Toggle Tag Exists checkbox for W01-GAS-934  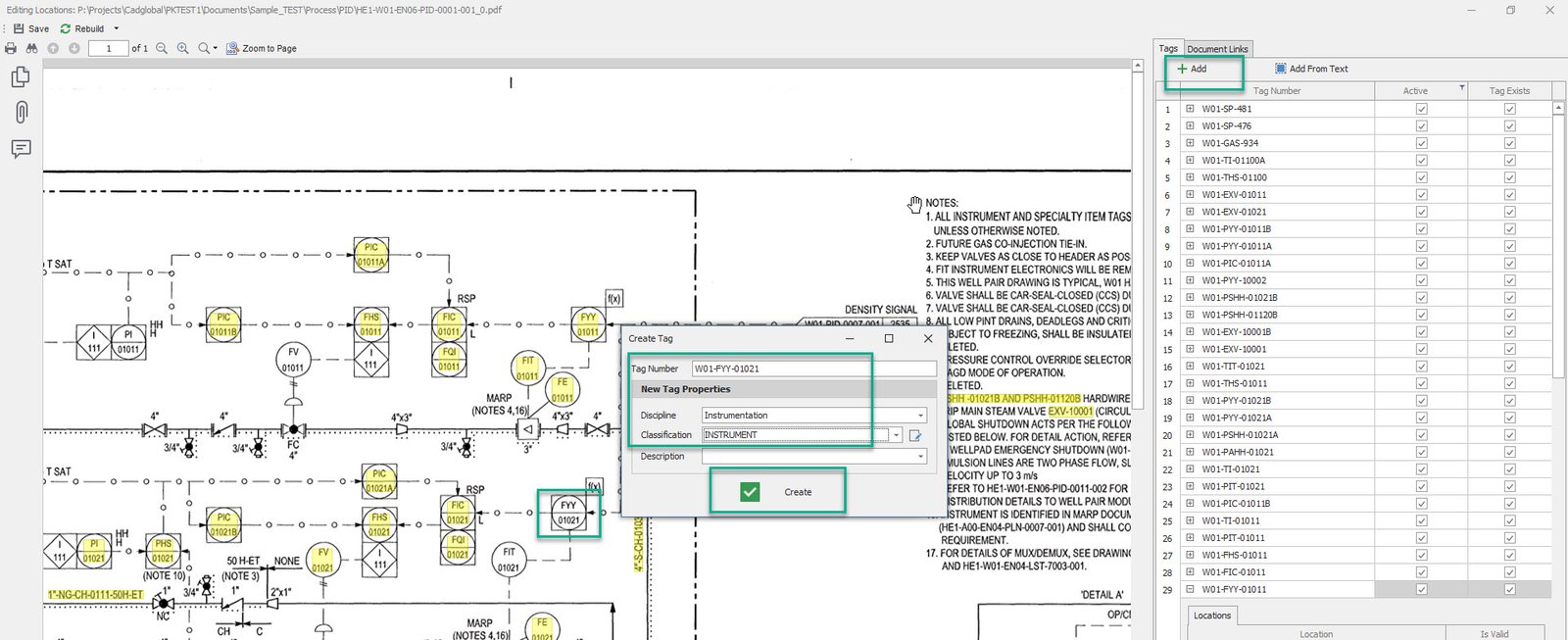click(x=1509, y=143)
